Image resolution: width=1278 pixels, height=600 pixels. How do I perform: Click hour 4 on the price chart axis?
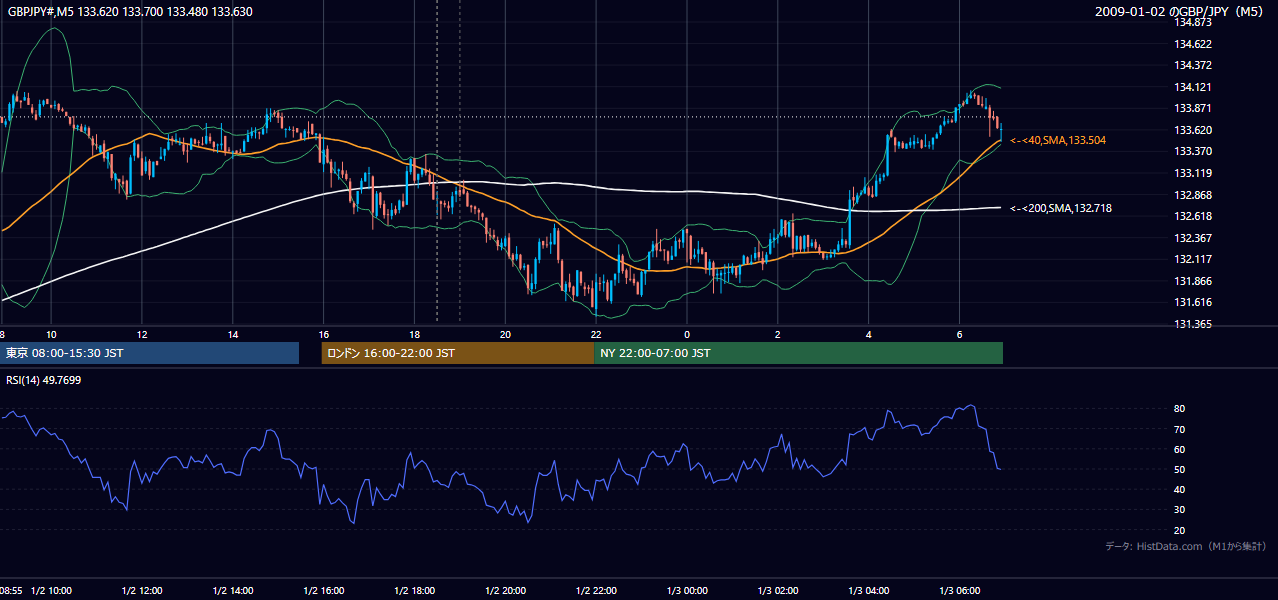(869, 334)
